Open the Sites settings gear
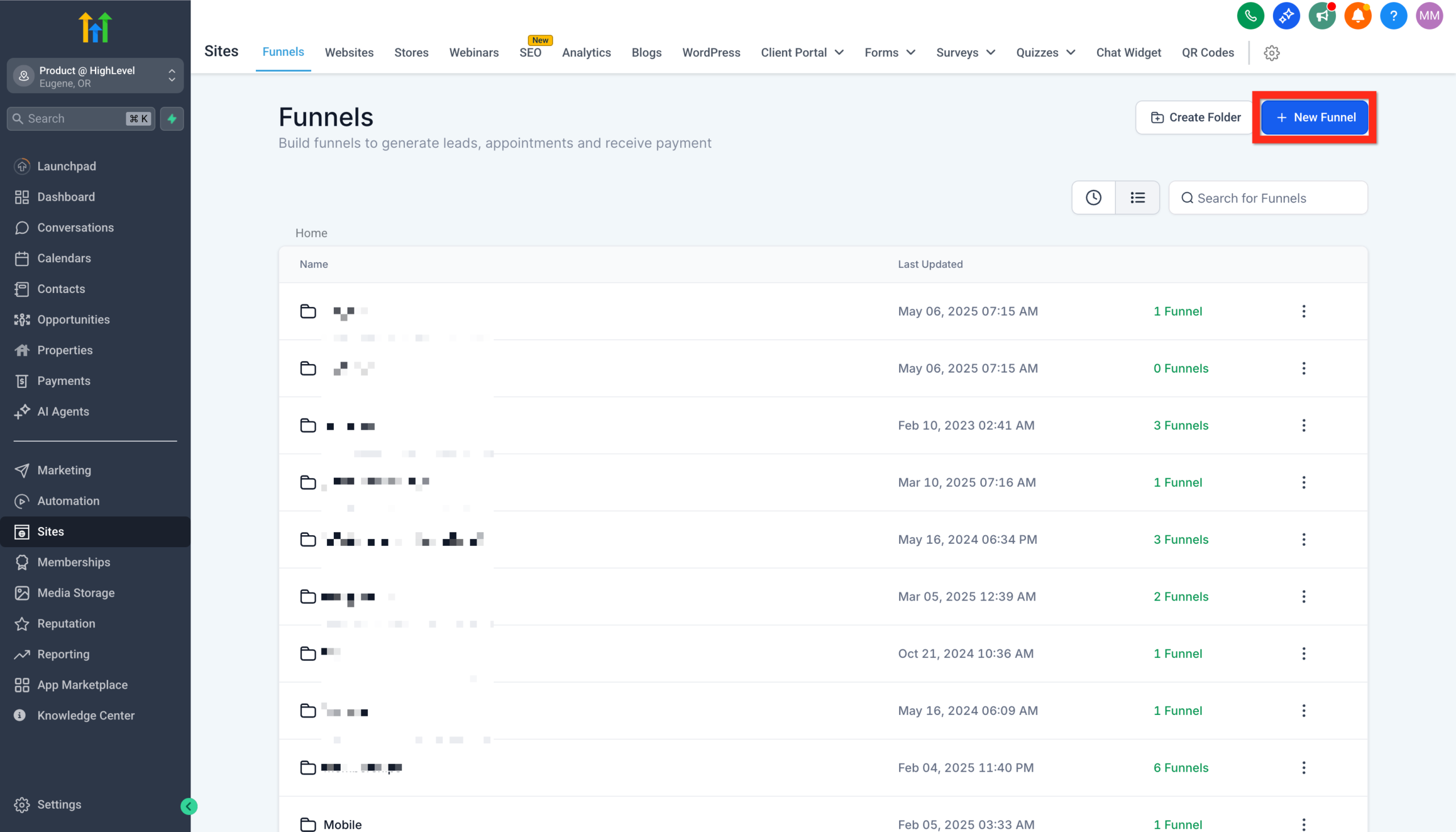 (x=1271, y=52)
